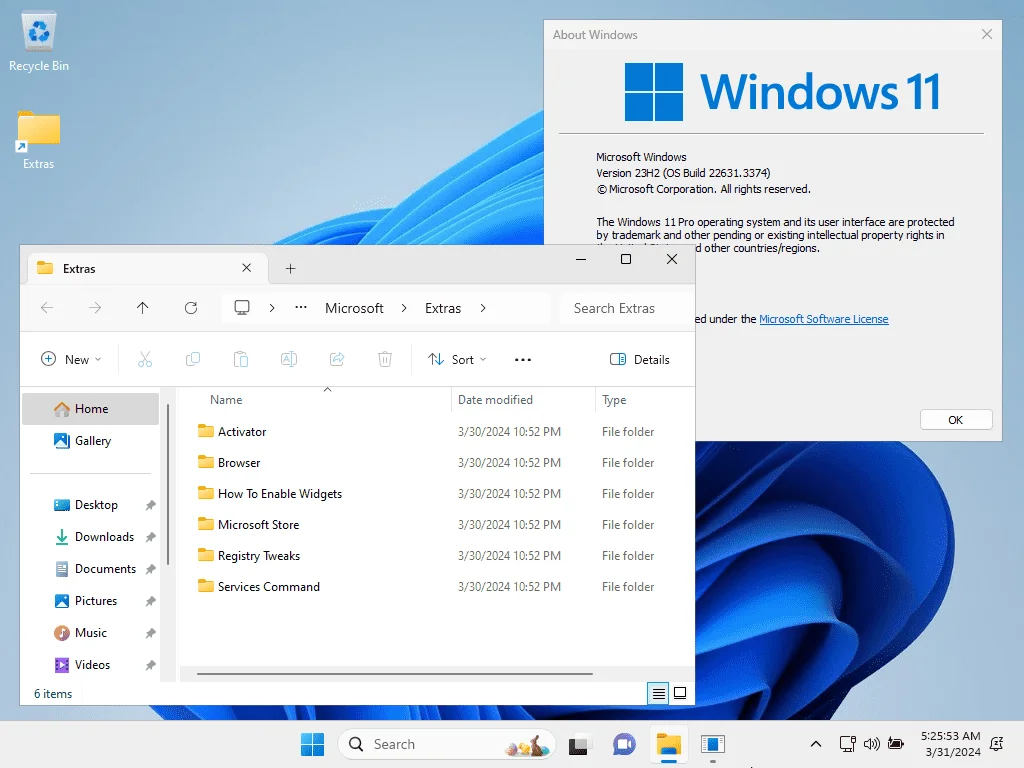
Task: Select the Extras shortcut on desktop
Action: coord(39,140)
